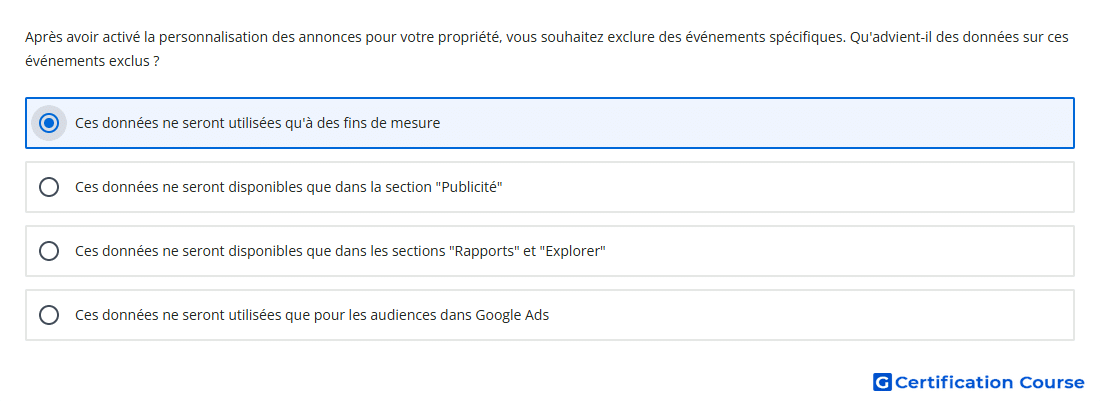The width and height of the screenshot is (1100, 401).
Task: Select radio for 'fins de mesure' answer
Action: [x=48, y=123]
